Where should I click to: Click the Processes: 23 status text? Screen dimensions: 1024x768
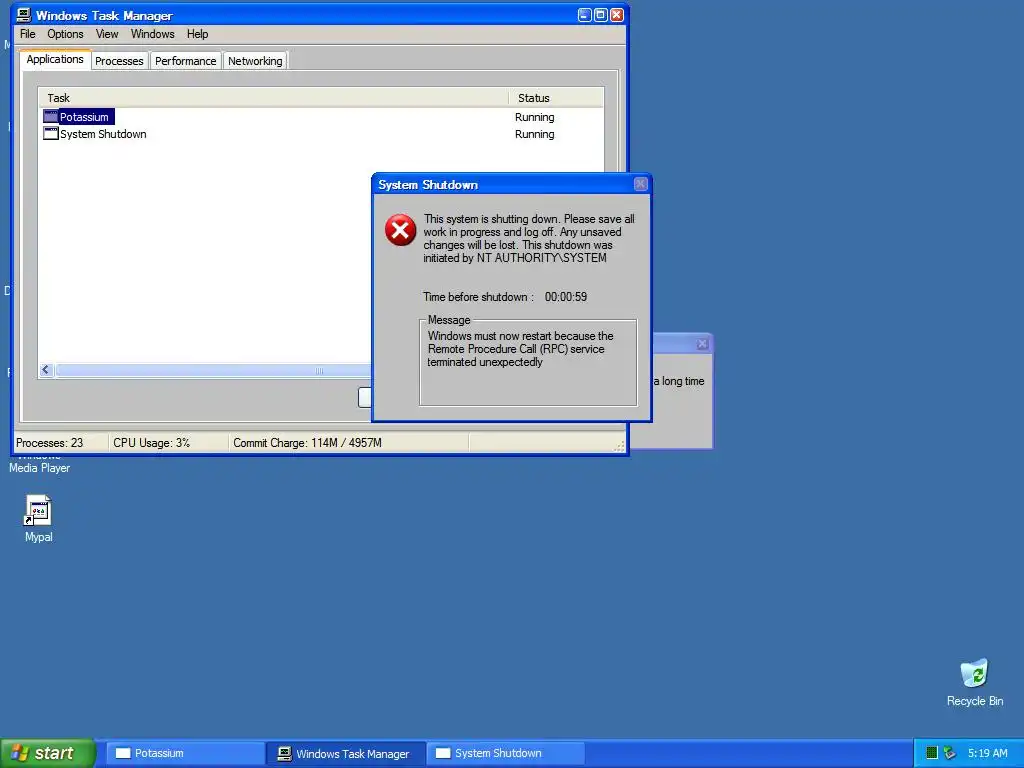[50, 443]
